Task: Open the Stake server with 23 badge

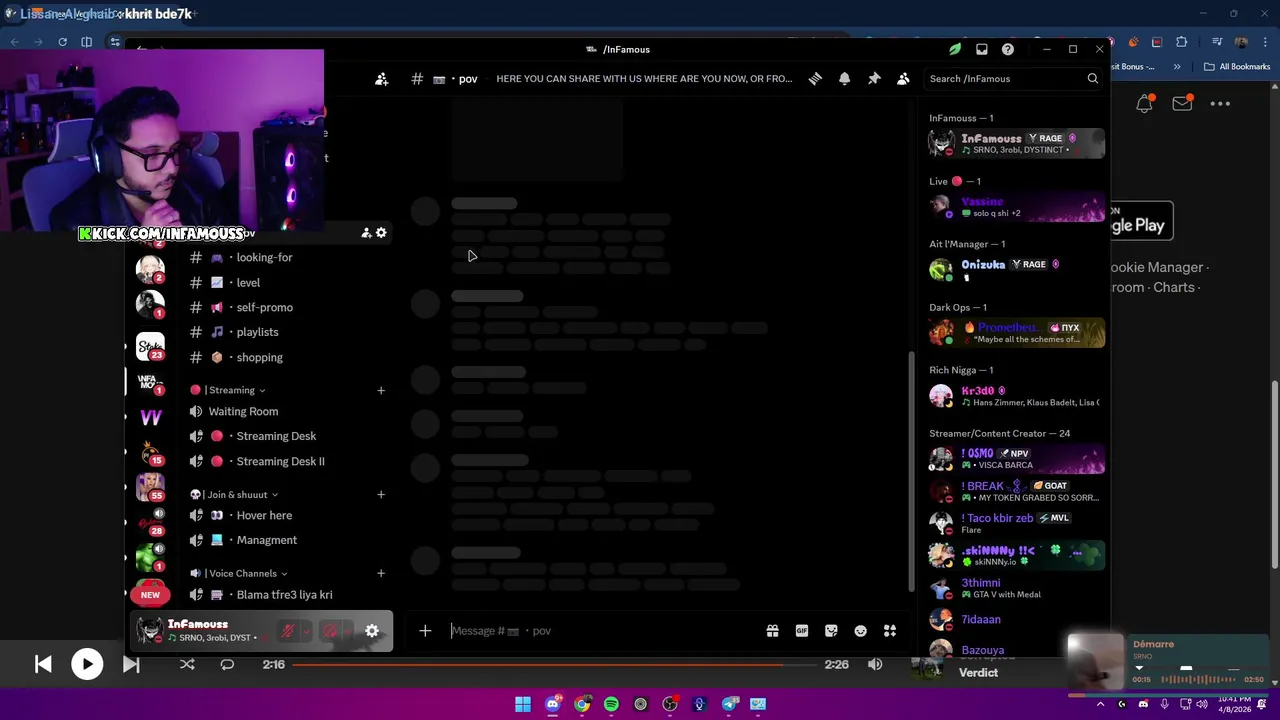Action: [x=150, y=346]
